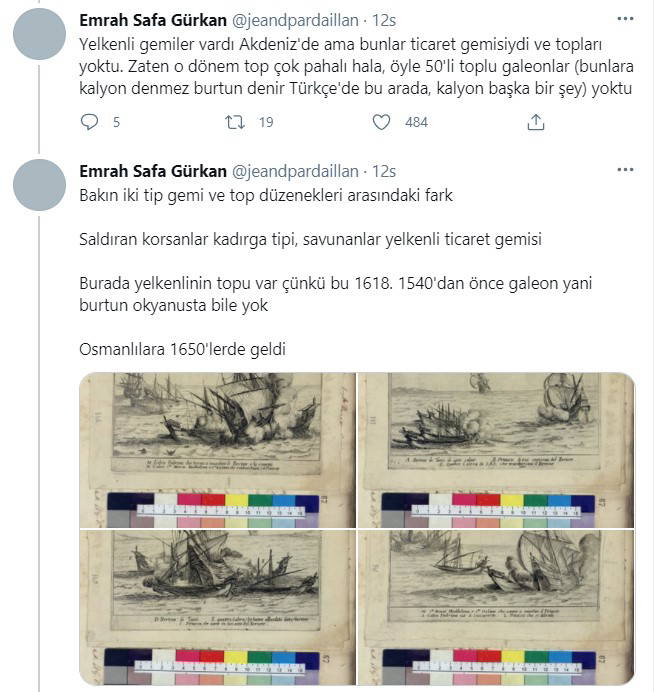
Task: Like the first tweet
Action: (x=381, y=122)
